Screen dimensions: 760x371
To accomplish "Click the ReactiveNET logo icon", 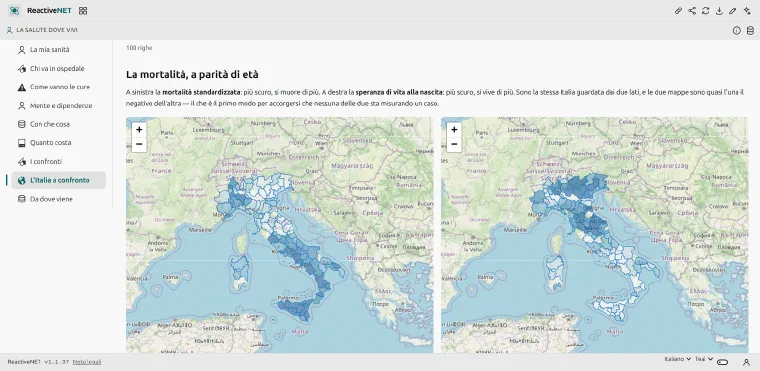I will coord(15,10).
